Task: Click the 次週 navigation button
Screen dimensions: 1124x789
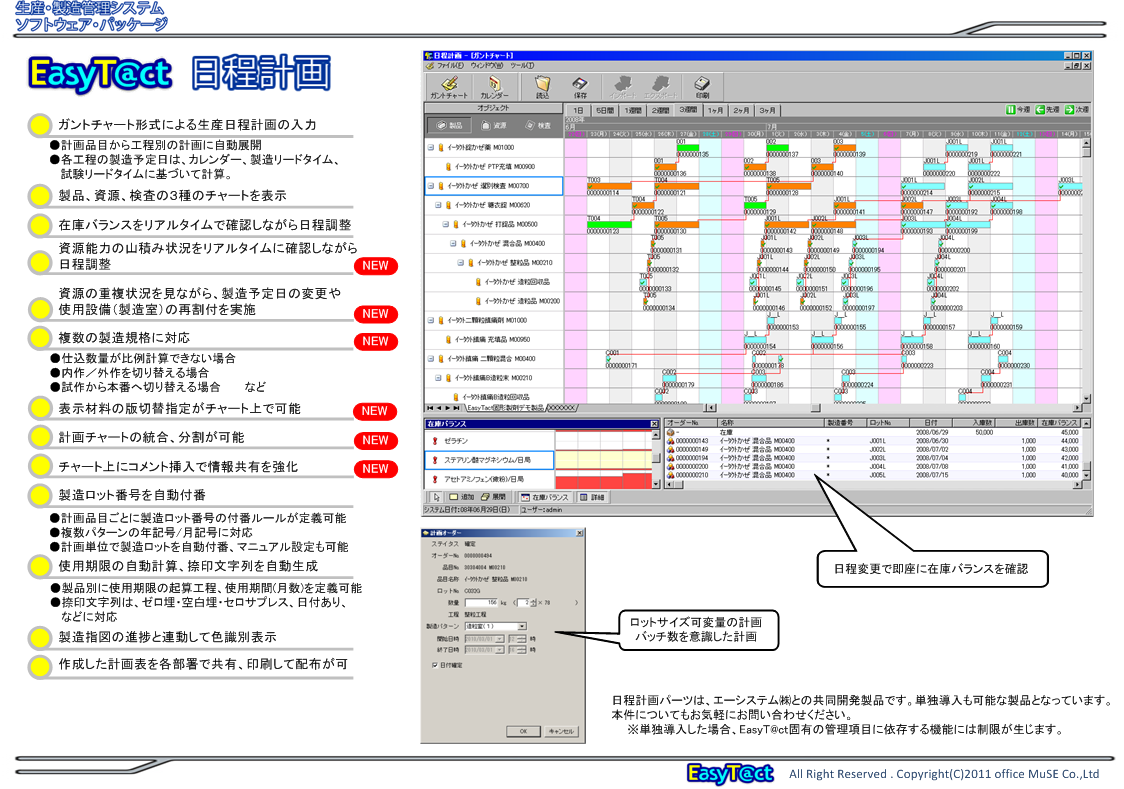Action: (x=1077, y=110)
